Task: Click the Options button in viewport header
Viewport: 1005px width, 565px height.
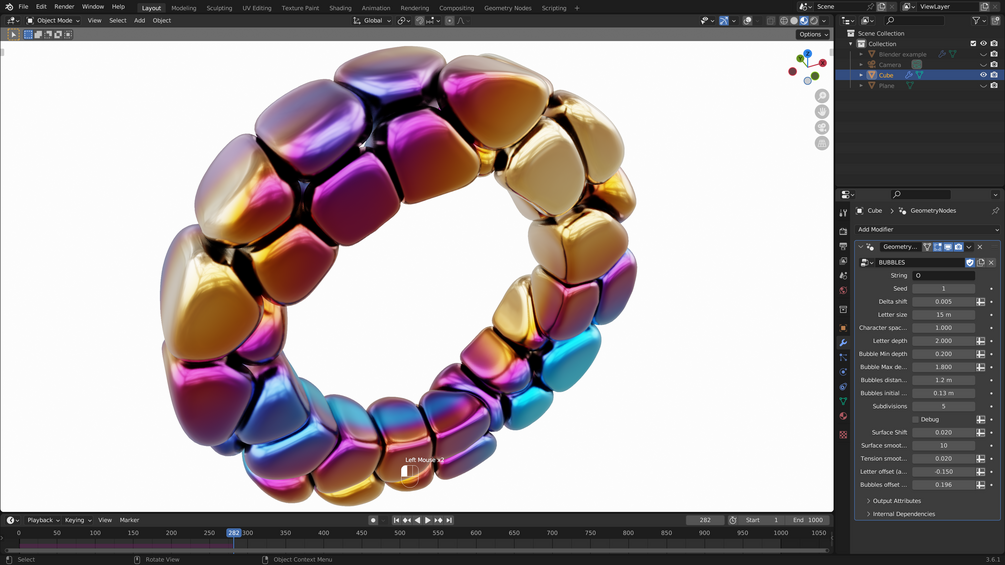Action: tap(813, 35)
